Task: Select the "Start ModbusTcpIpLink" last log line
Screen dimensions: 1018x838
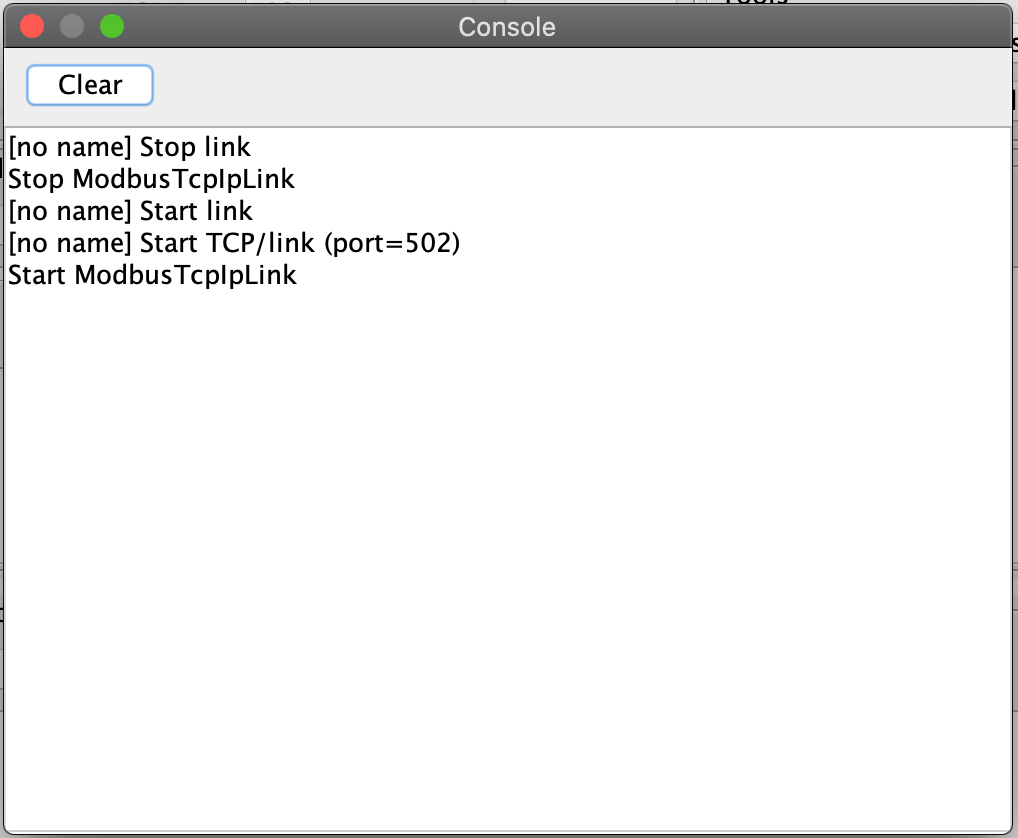Action: [152, 275]
